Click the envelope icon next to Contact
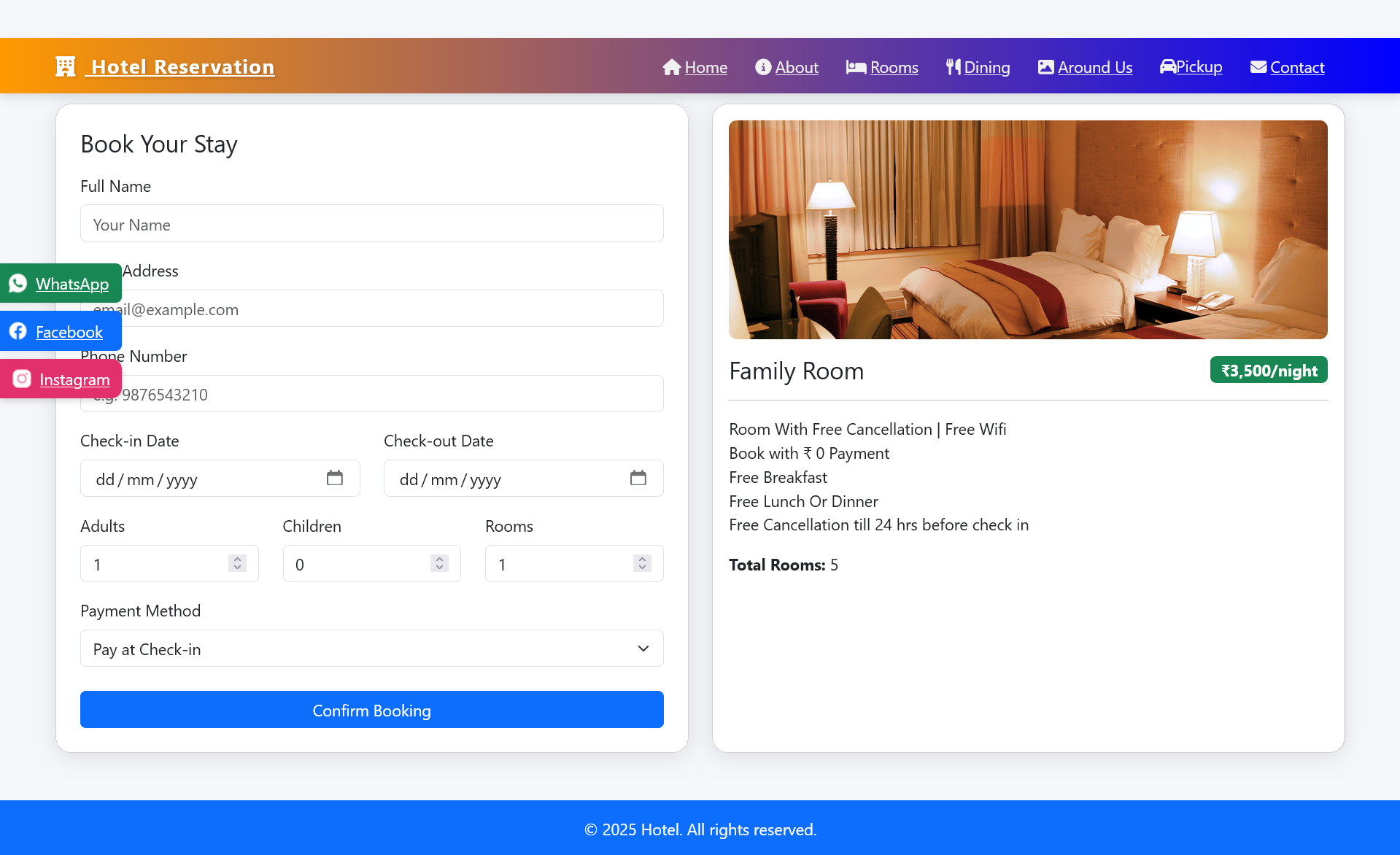 tap(1257, 66)
